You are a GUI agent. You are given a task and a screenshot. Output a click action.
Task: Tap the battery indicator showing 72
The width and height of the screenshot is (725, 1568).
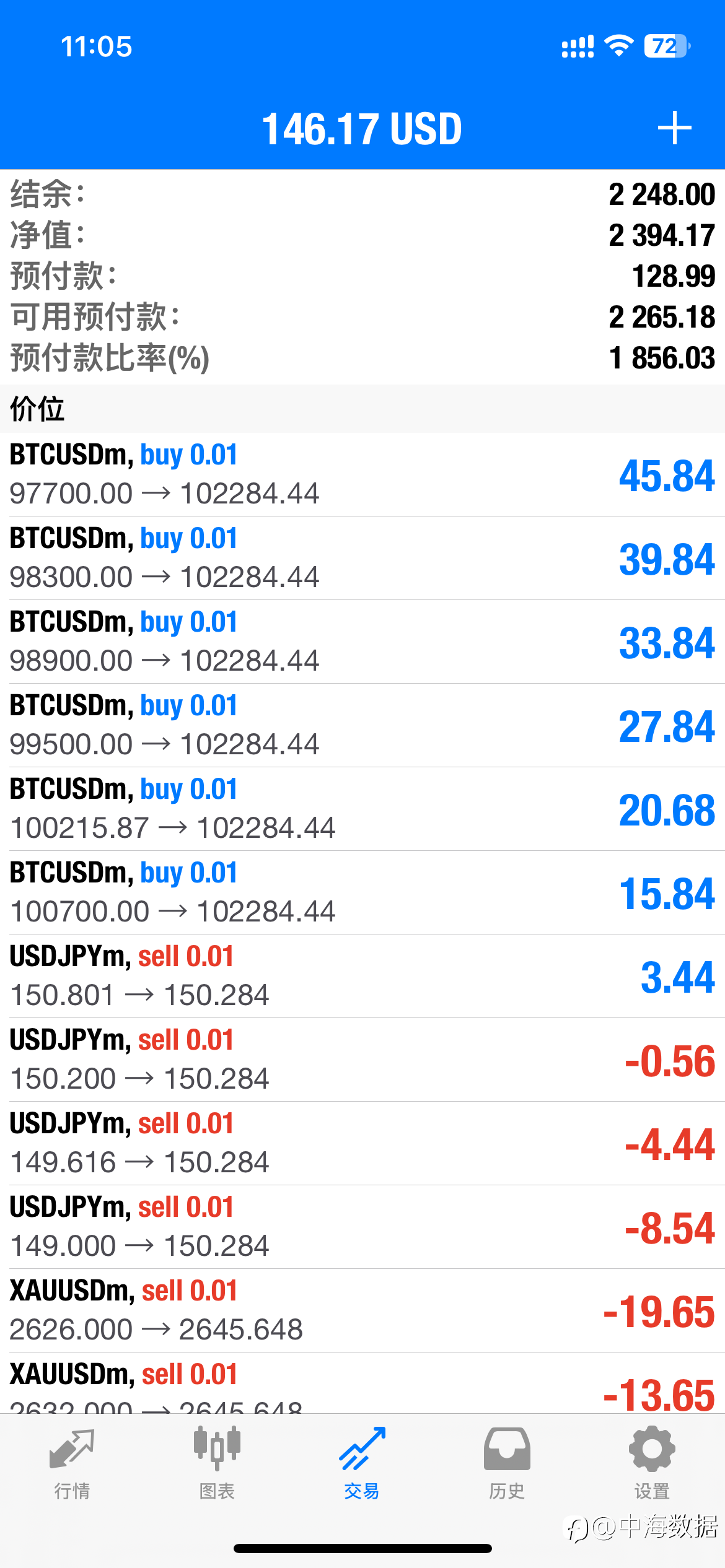click(667, 46)
